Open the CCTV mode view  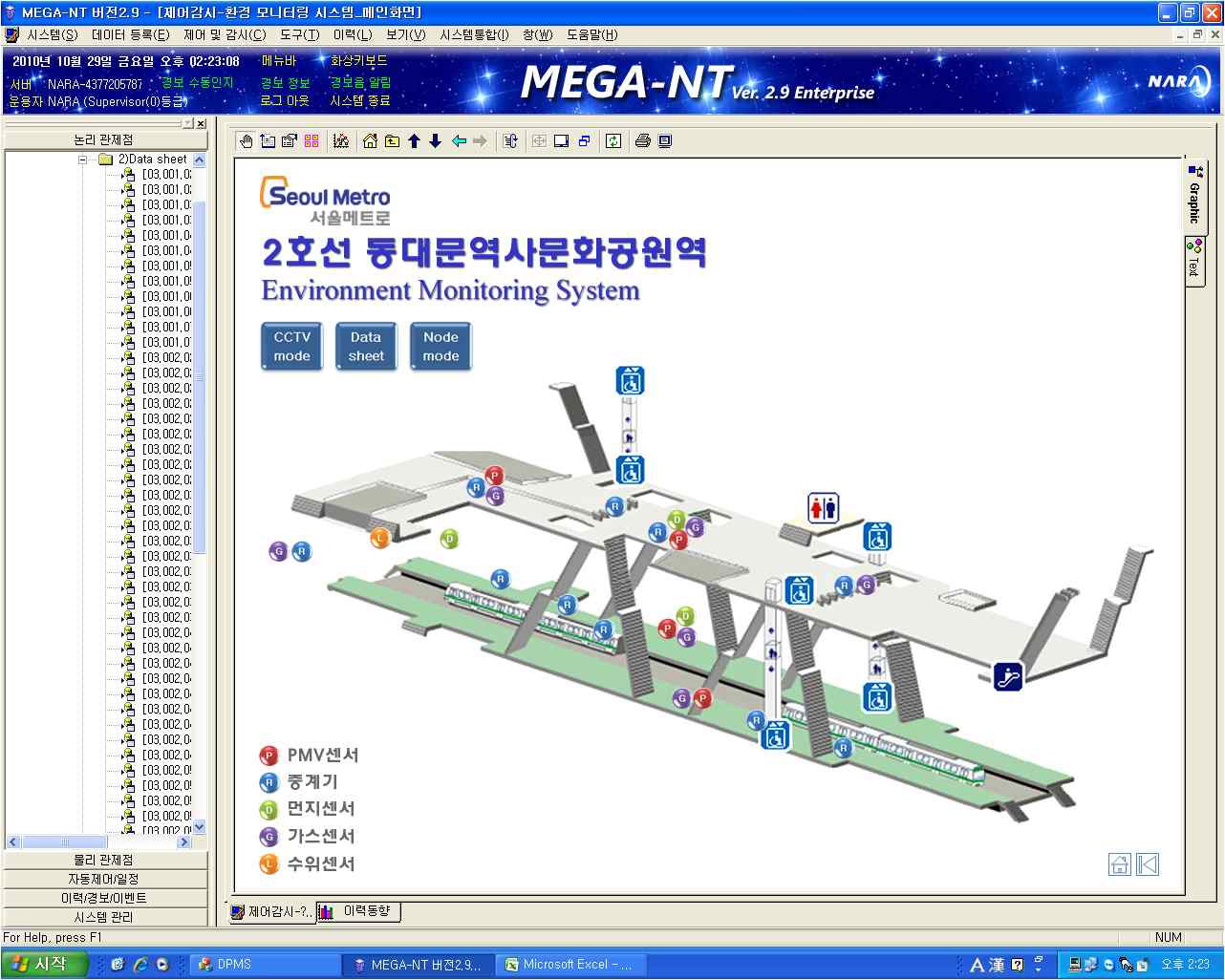[x=291, y=346]
